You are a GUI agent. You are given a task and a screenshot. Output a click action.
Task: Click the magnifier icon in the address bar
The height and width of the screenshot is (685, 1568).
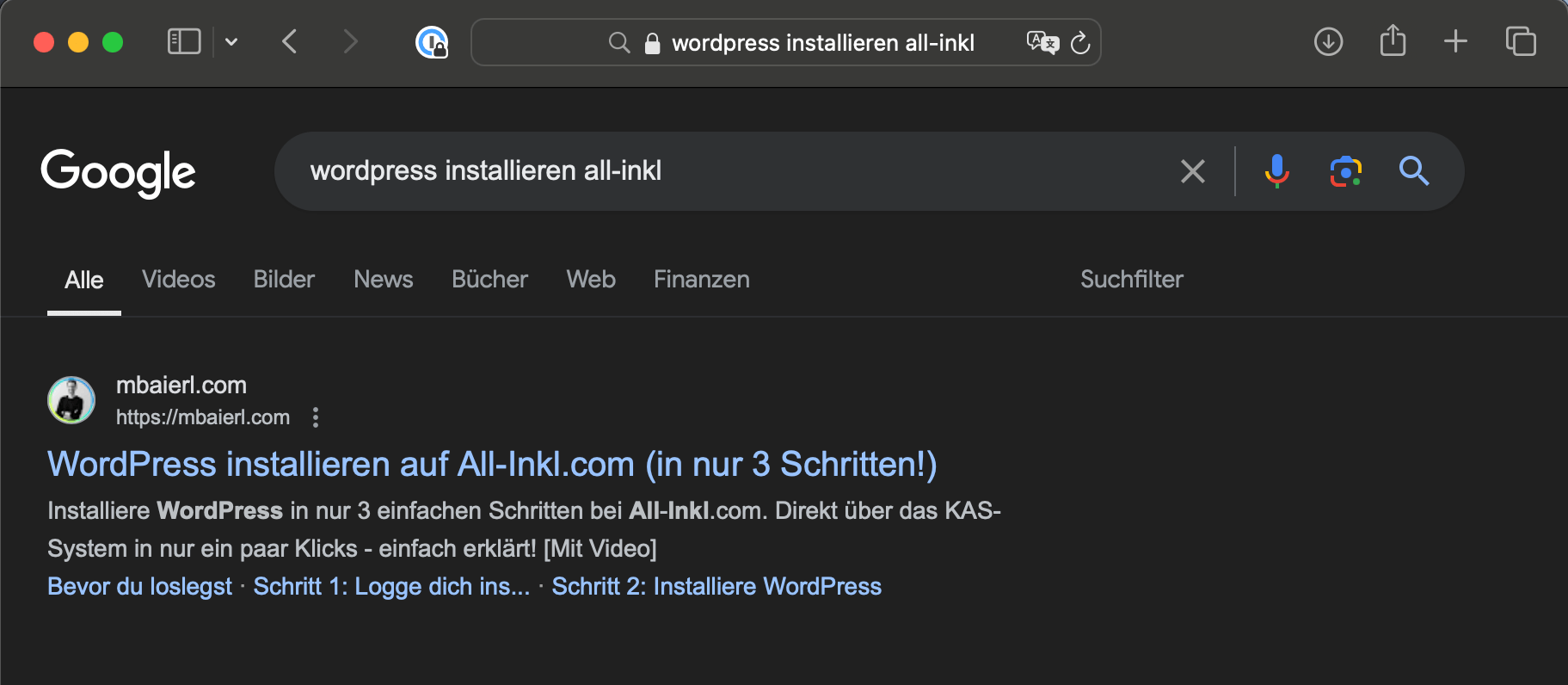[618, 42]
